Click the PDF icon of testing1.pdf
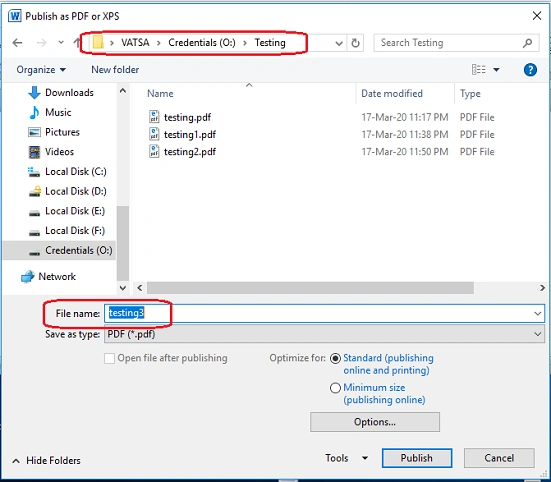Image resolution: width=551 pixels, height=482 pixels. [154, 134]
